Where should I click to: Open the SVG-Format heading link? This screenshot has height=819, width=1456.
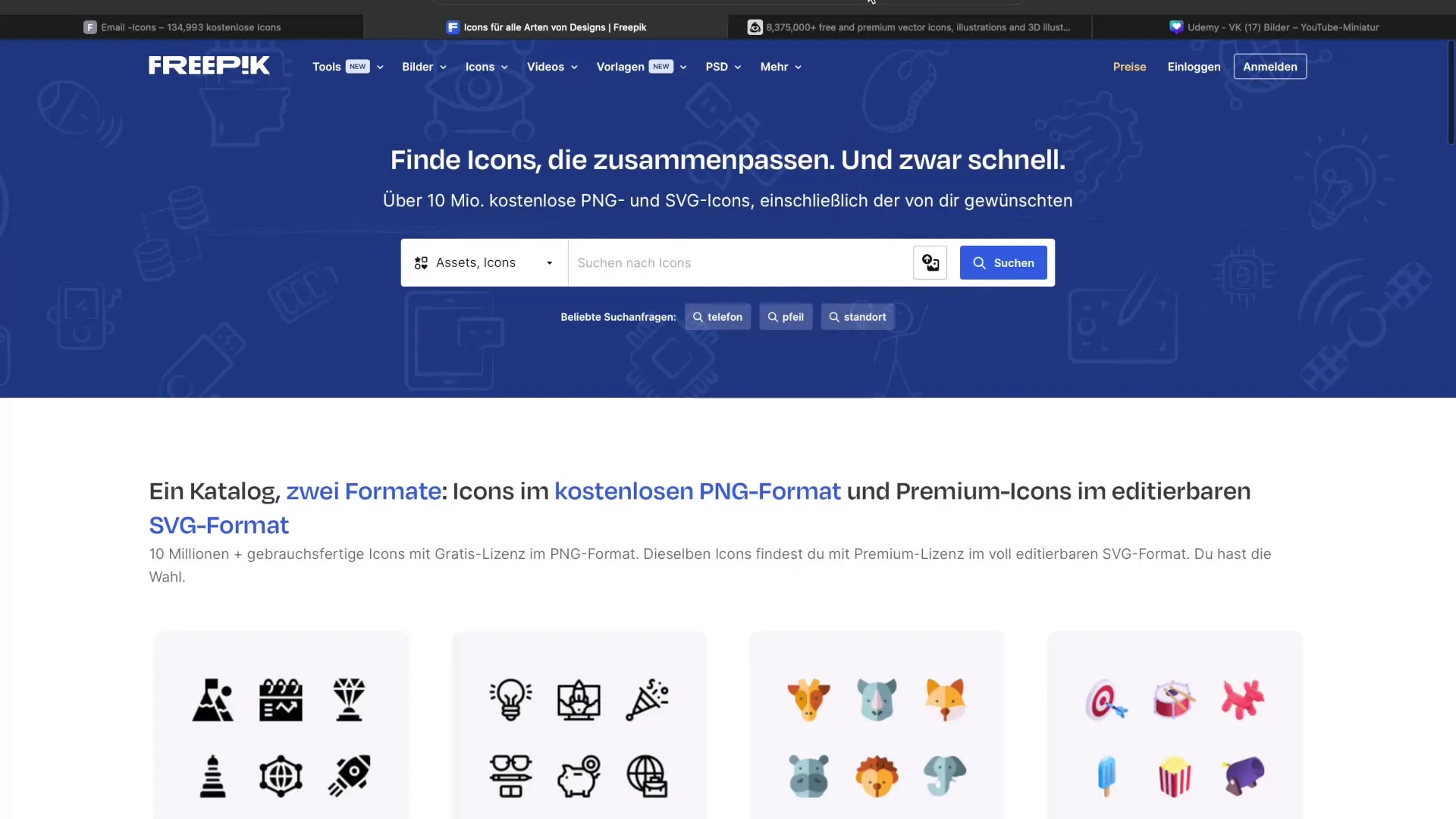coord(219,526)
